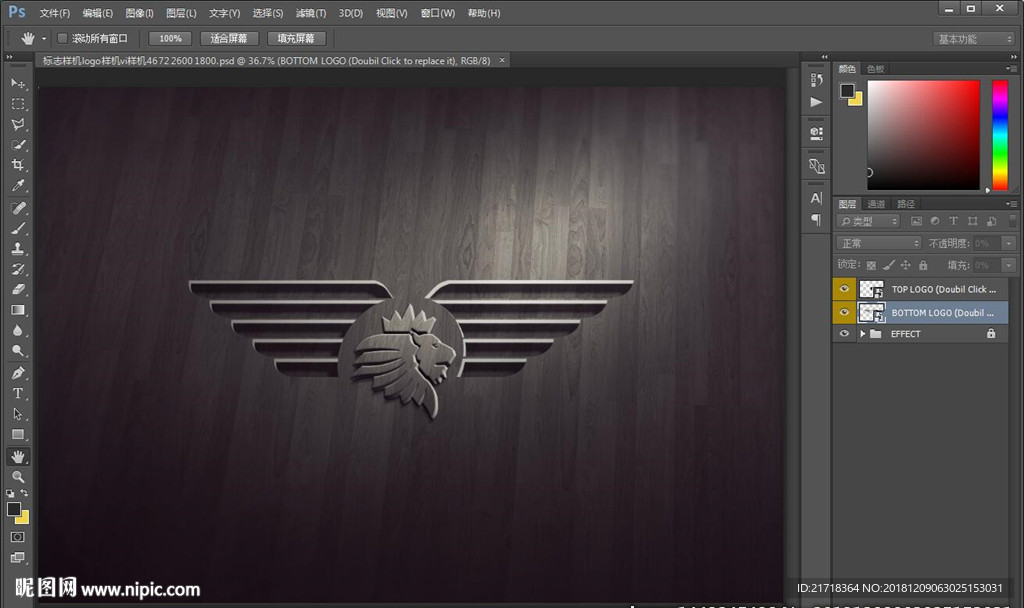
Task: Select the Hand tool in the toolbox
Action: [x=18, y=456]
